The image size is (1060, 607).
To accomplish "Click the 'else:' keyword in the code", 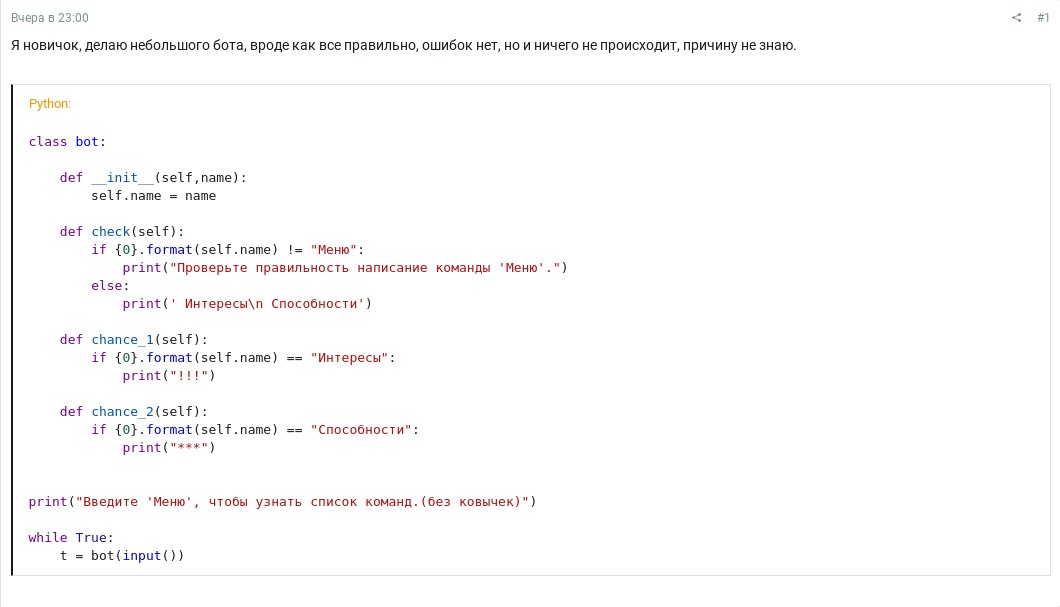I will tap(110, 285).
